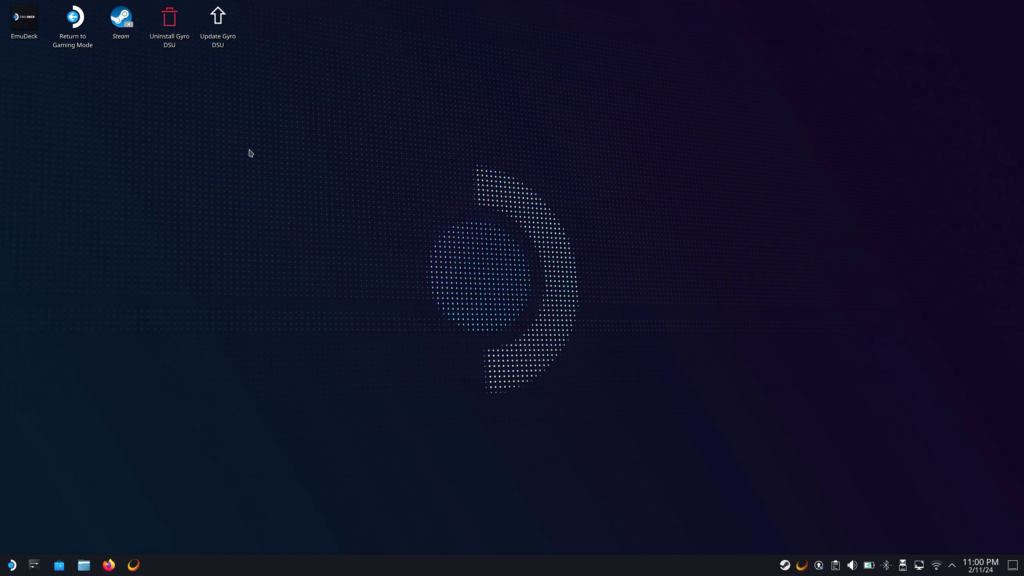Expand hidden system tray icons arrow

[x=952, y=565]
